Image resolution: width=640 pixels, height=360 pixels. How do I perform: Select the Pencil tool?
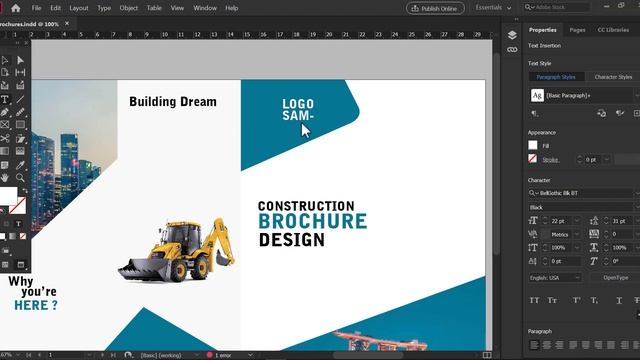(x=20, y=112)
